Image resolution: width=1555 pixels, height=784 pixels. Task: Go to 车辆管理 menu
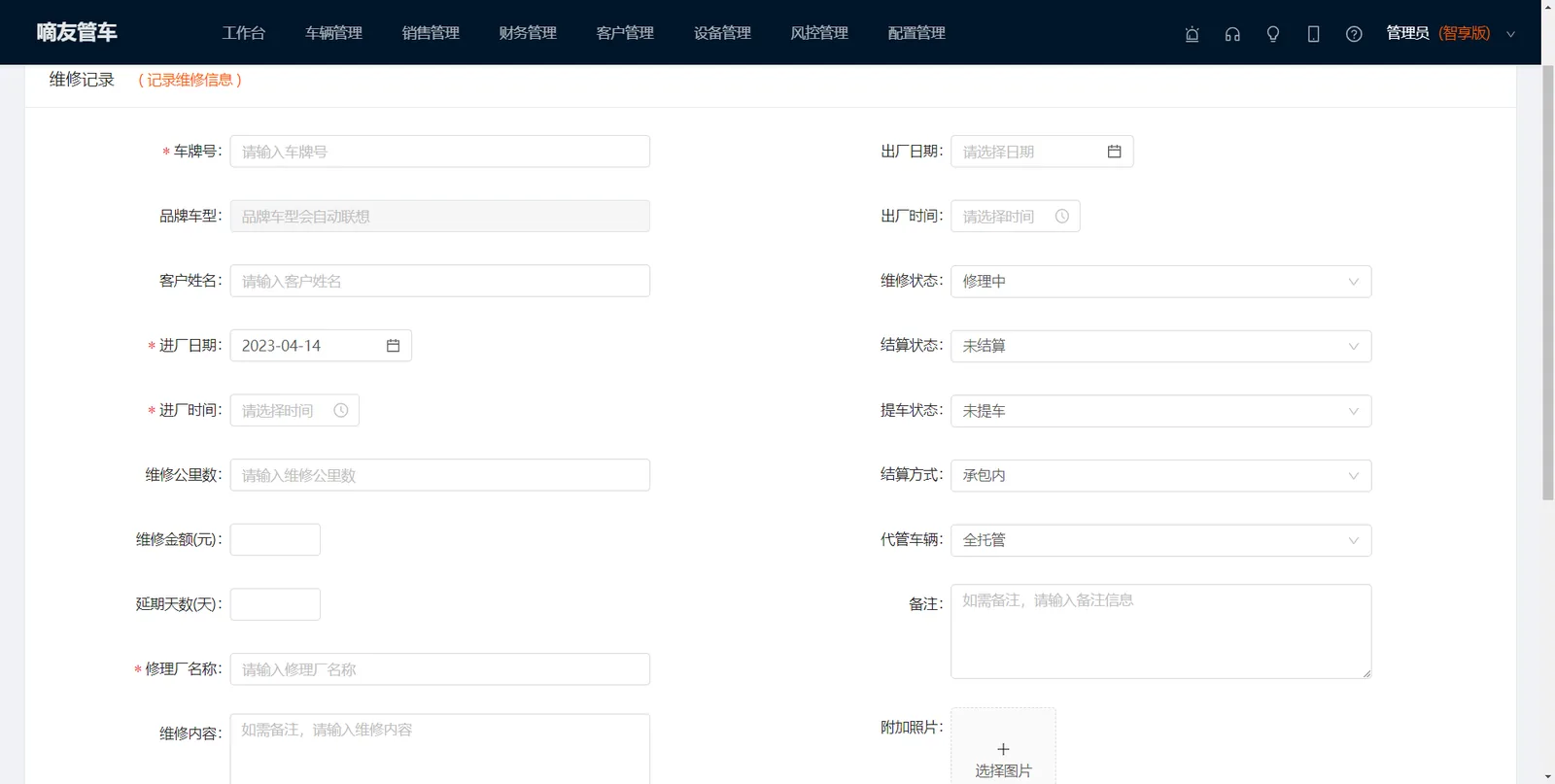[334, 33]
